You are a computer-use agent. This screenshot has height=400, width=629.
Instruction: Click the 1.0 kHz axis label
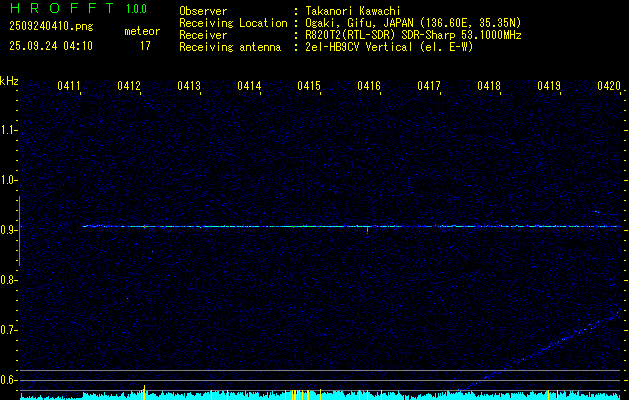(9, 180)
